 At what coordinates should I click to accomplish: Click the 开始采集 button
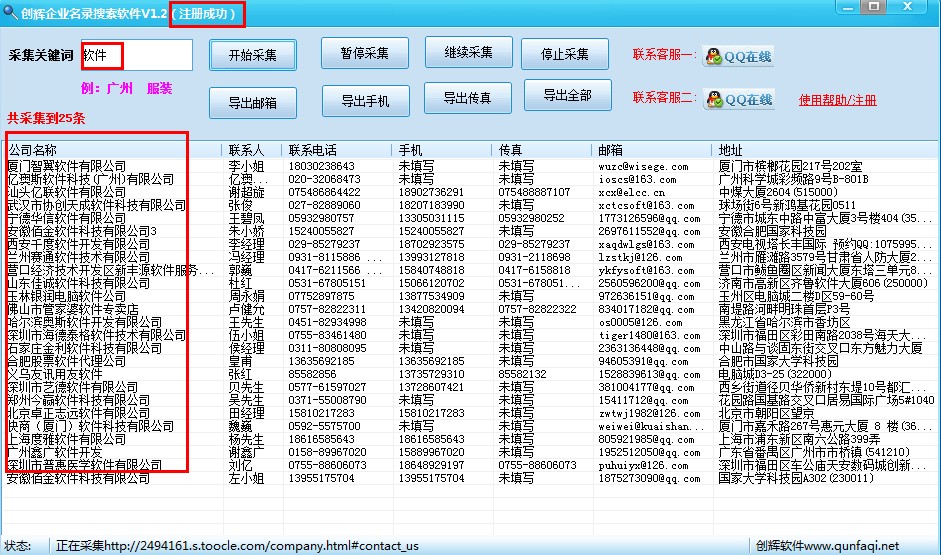(253, 55)
